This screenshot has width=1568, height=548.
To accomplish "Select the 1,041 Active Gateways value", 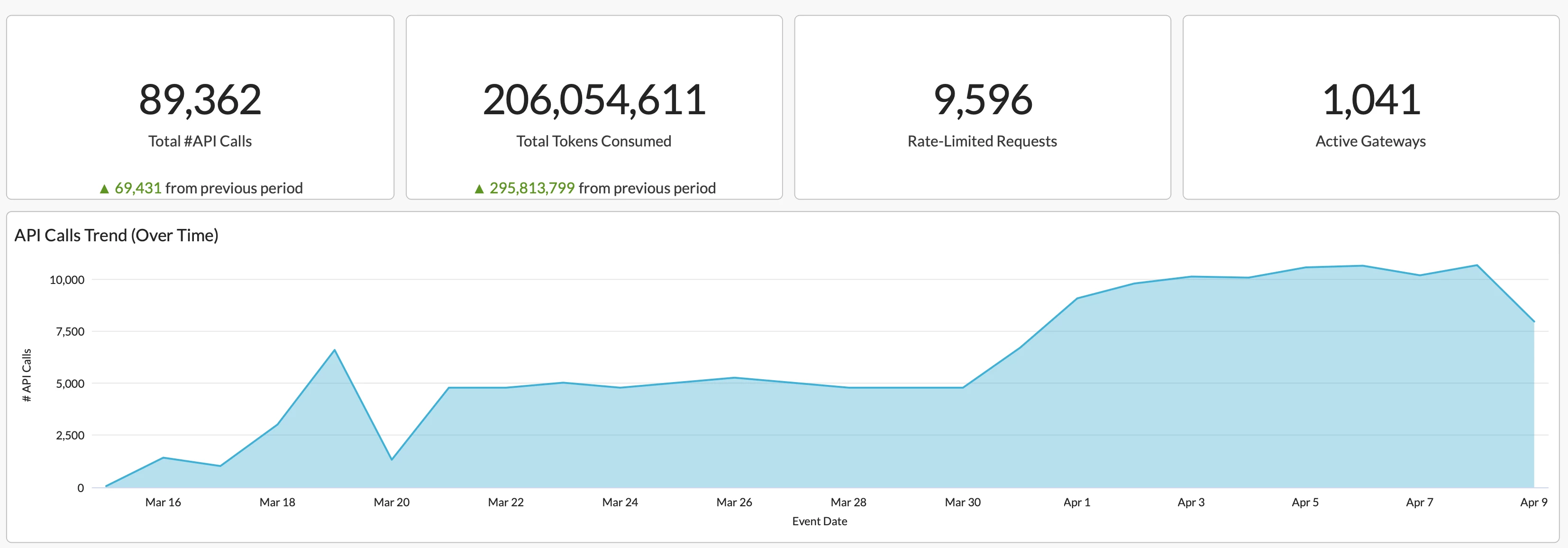I will 1371,100.
